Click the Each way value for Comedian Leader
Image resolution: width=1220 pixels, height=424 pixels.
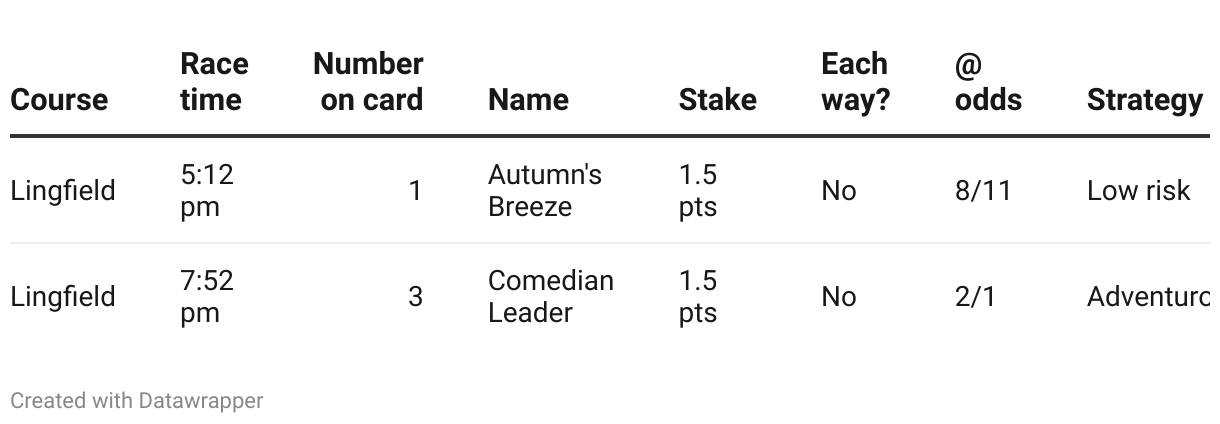(x=839, y=297)
